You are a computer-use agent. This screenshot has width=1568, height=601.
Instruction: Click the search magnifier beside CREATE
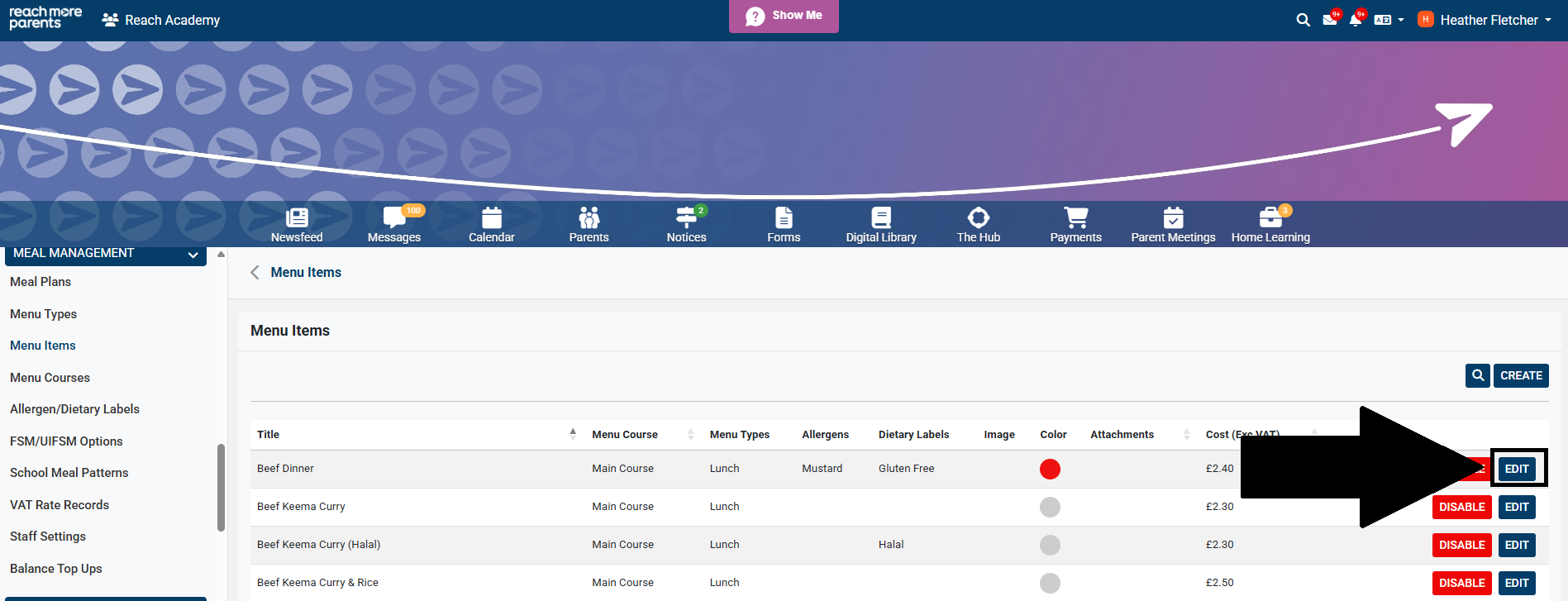(1477, 375)
